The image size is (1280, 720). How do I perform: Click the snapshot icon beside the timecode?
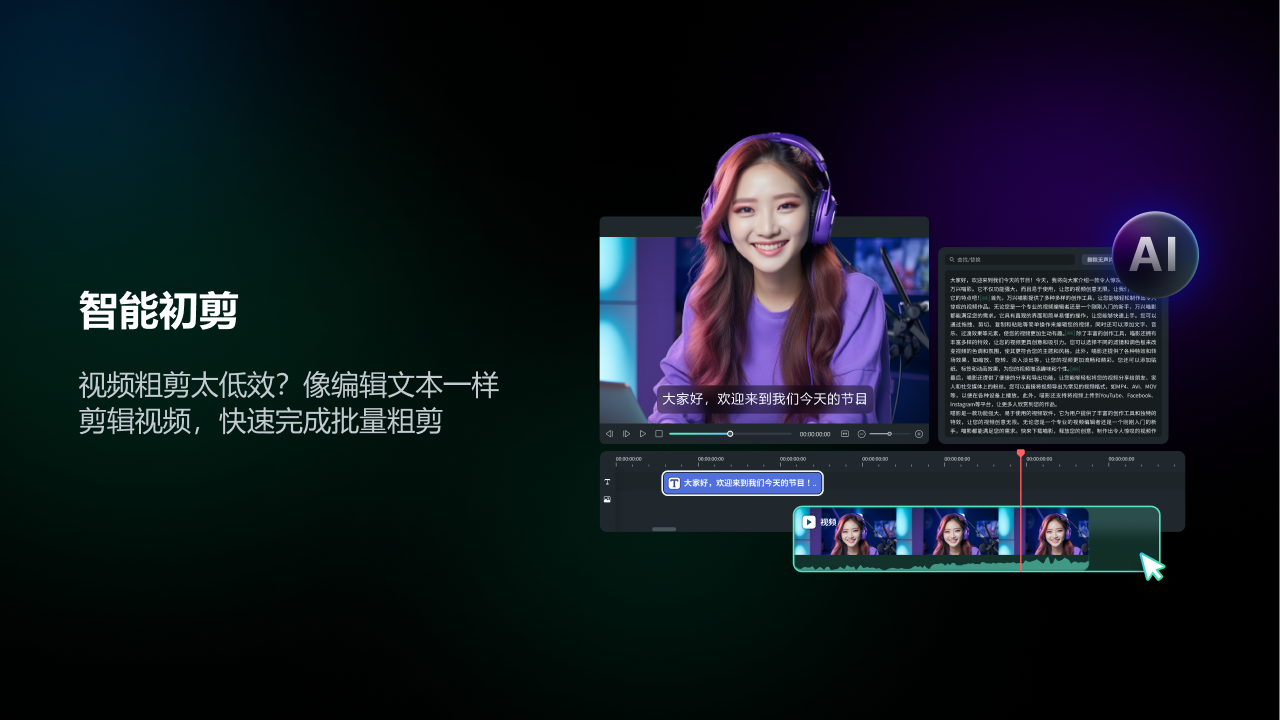click(845, 434)
